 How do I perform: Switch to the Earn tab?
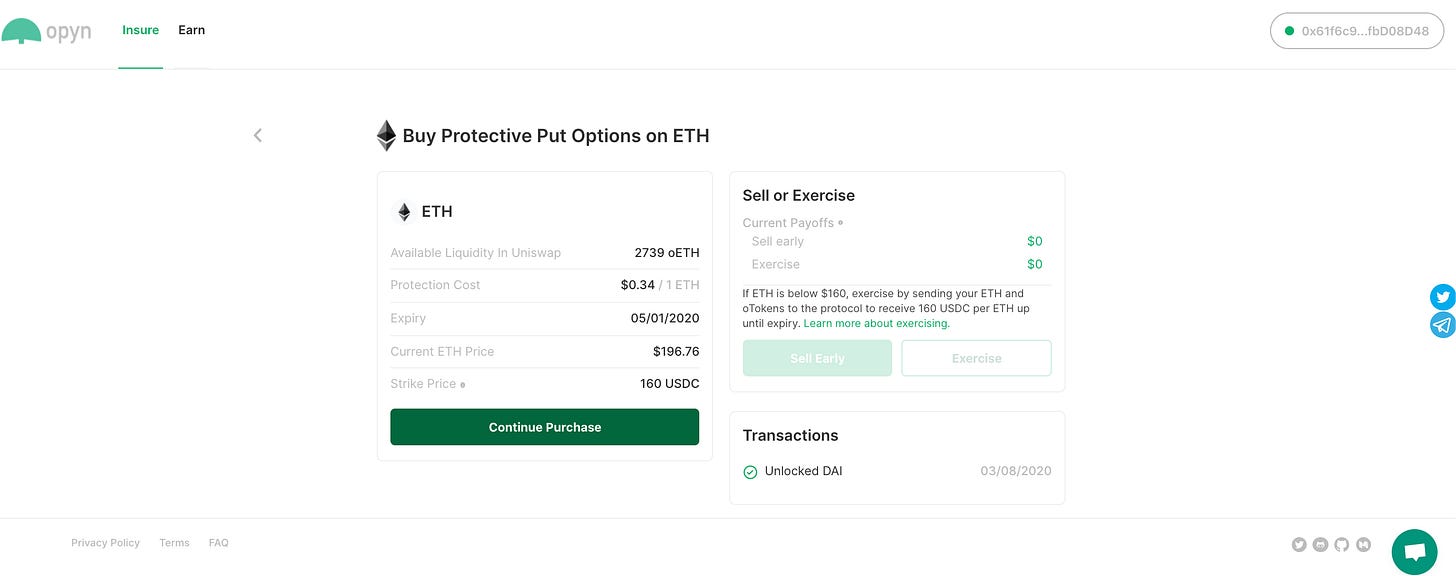(x=191, y=30)
